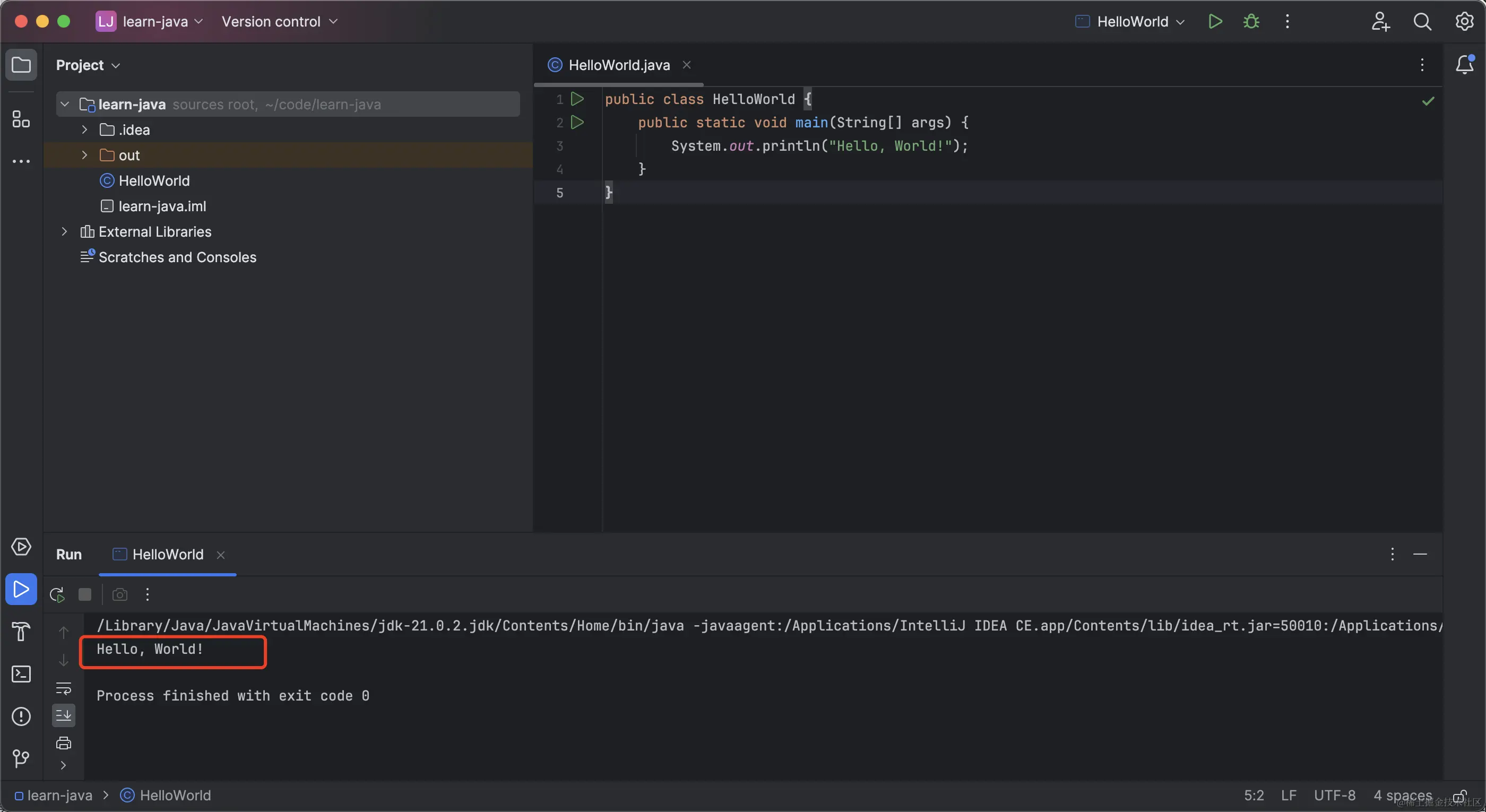Expand the hidden console toolbar chevron
Screen dimensions: 1486x812
click(x=64, y=765)
